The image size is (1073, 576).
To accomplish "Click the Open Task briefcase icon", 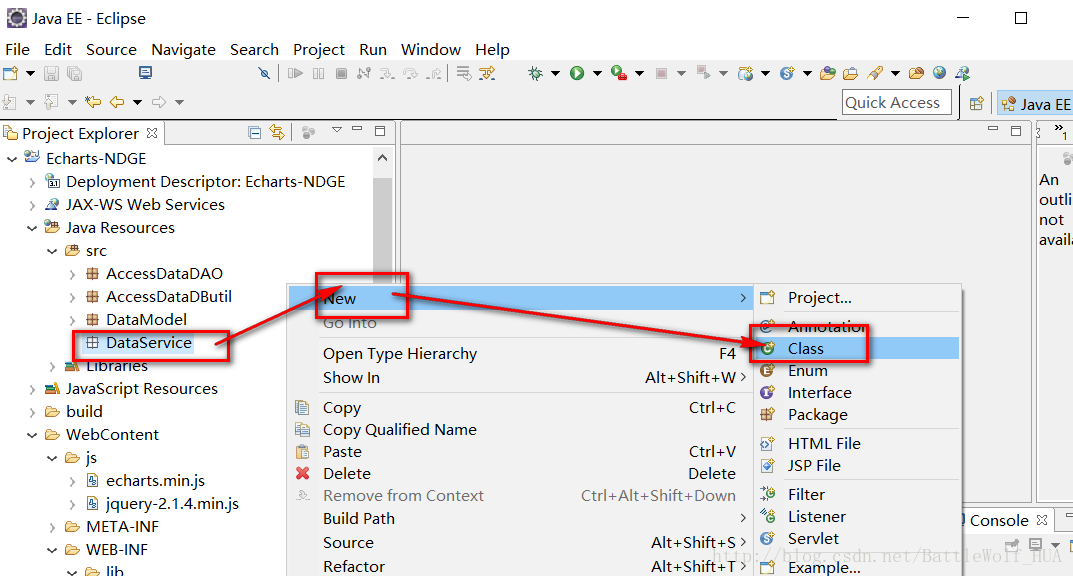I will (x=851, y=73).
